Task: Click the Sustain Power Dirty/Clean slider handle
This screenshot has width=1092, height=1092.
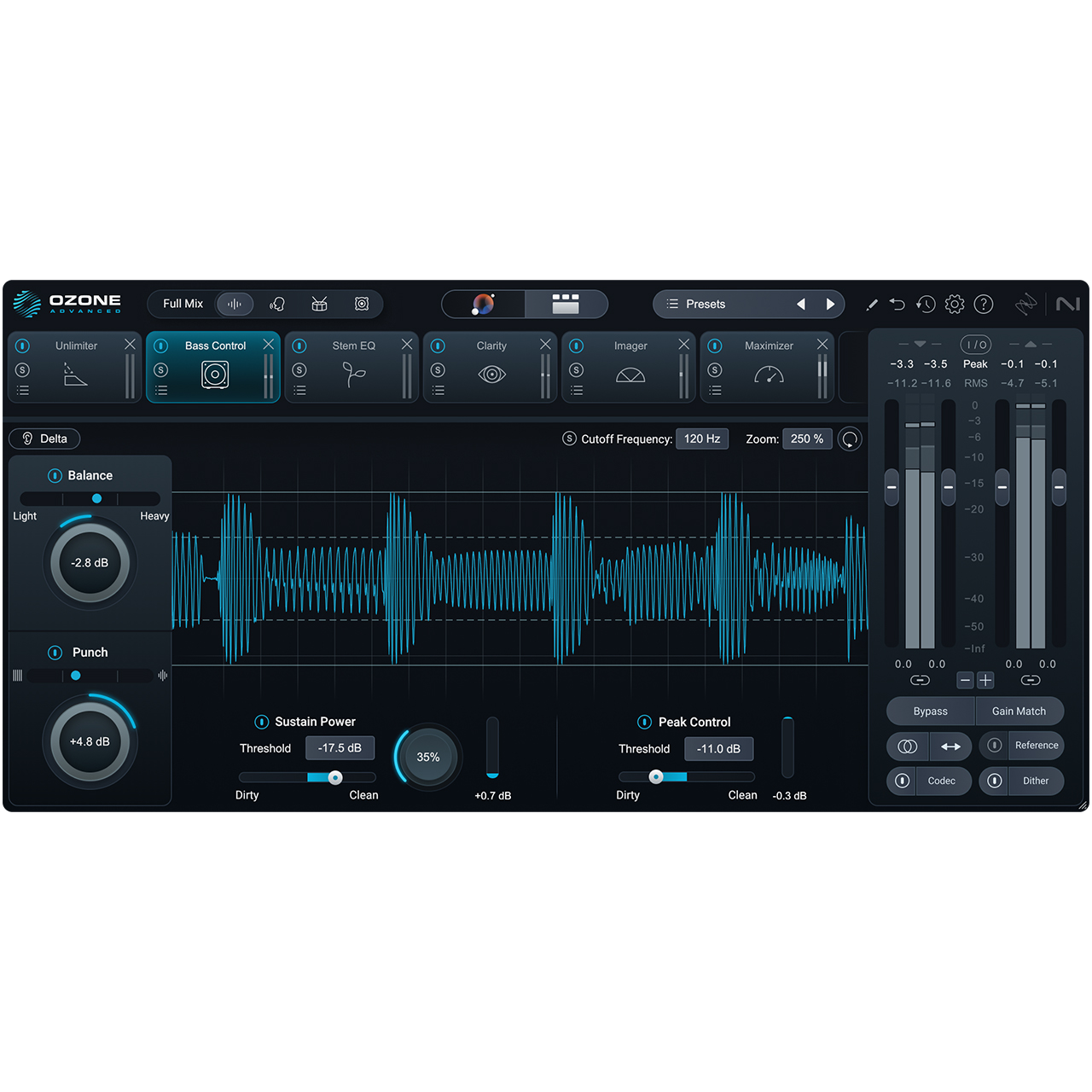Action: tap(335, 777)
